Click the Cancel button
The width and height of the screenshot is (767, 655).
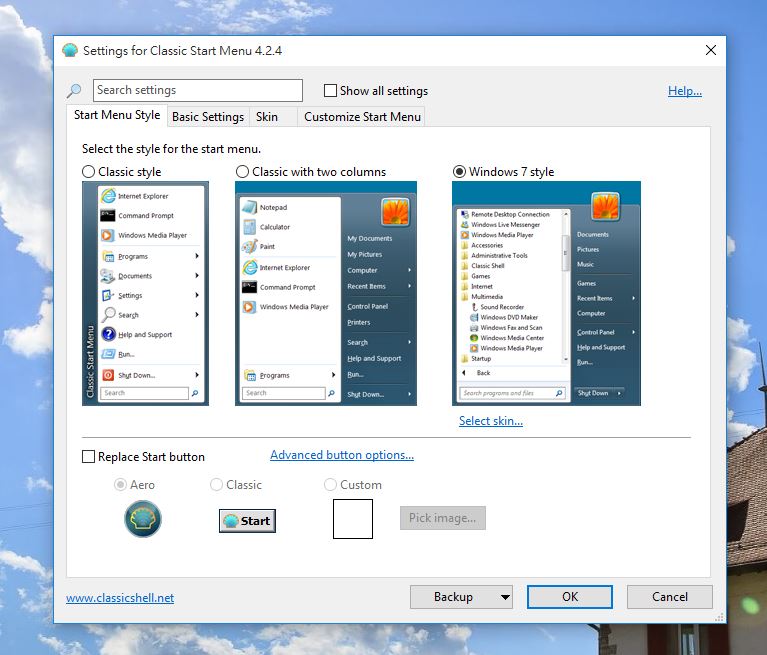(x=670, y=597)
